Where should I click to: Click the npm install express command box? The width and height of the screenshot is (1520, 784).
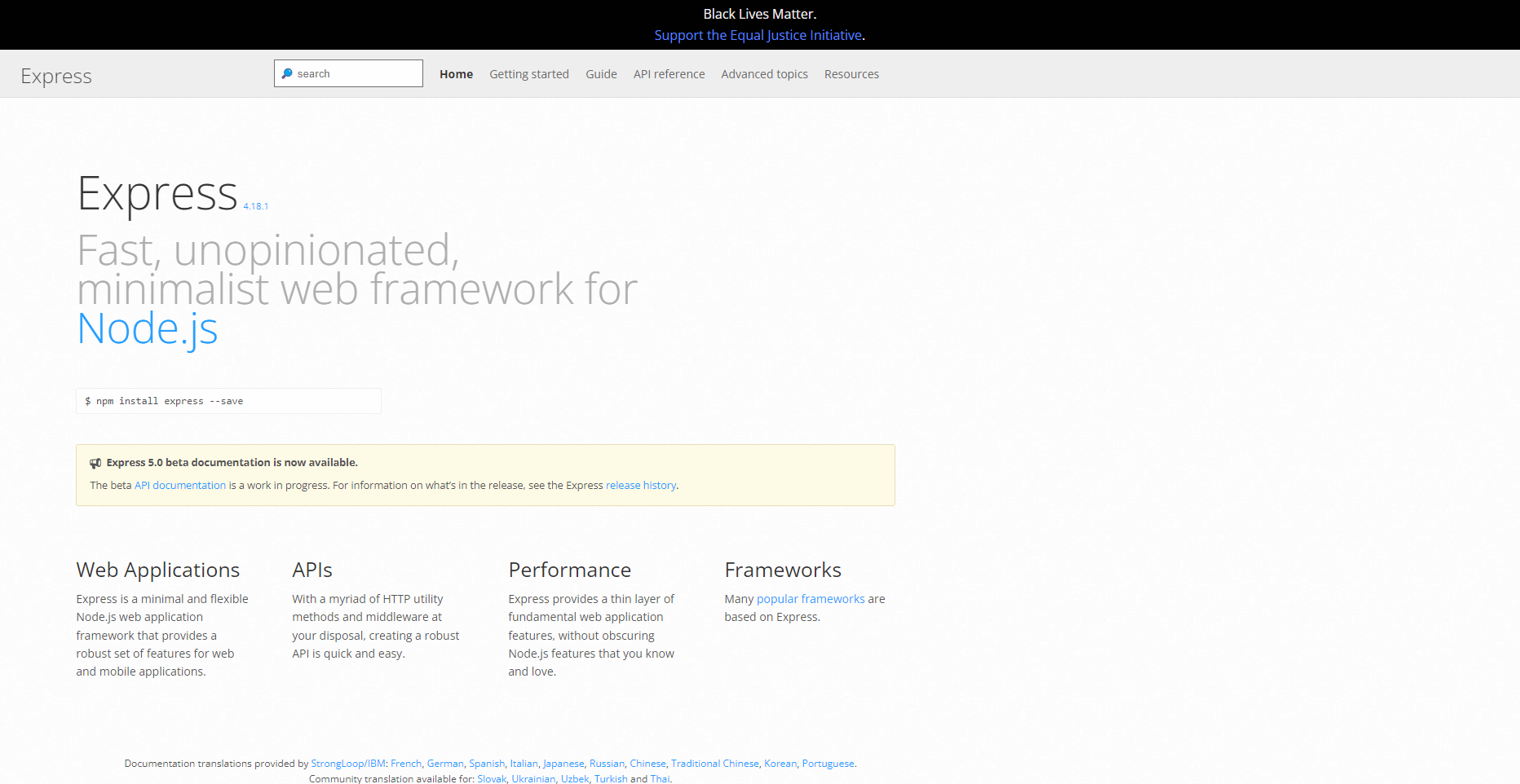pyautogui.click(x=228, y=401)
